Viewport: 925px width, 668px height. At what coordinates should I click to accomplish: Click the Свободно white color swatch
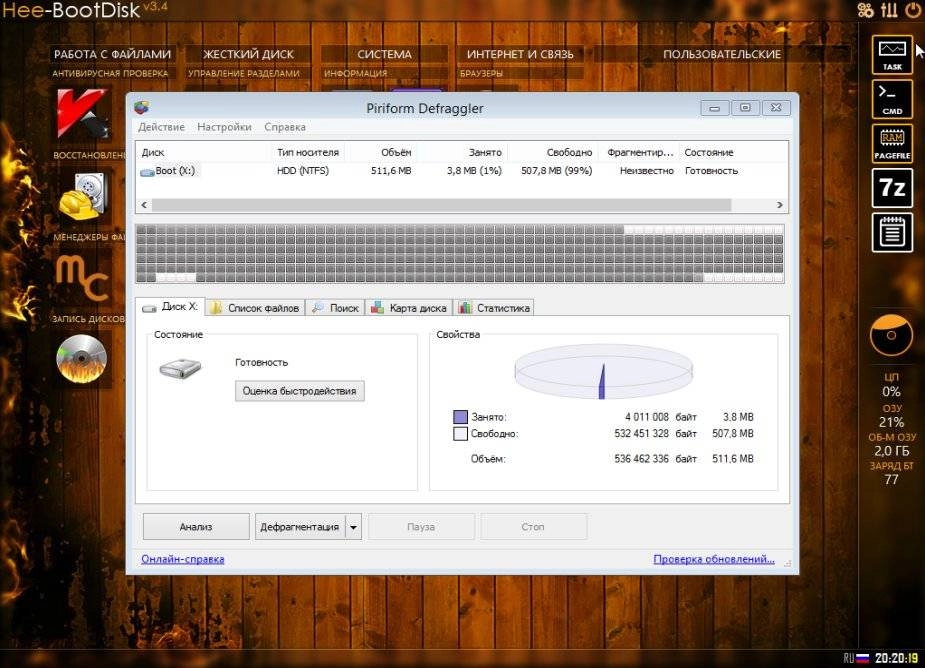460,434
